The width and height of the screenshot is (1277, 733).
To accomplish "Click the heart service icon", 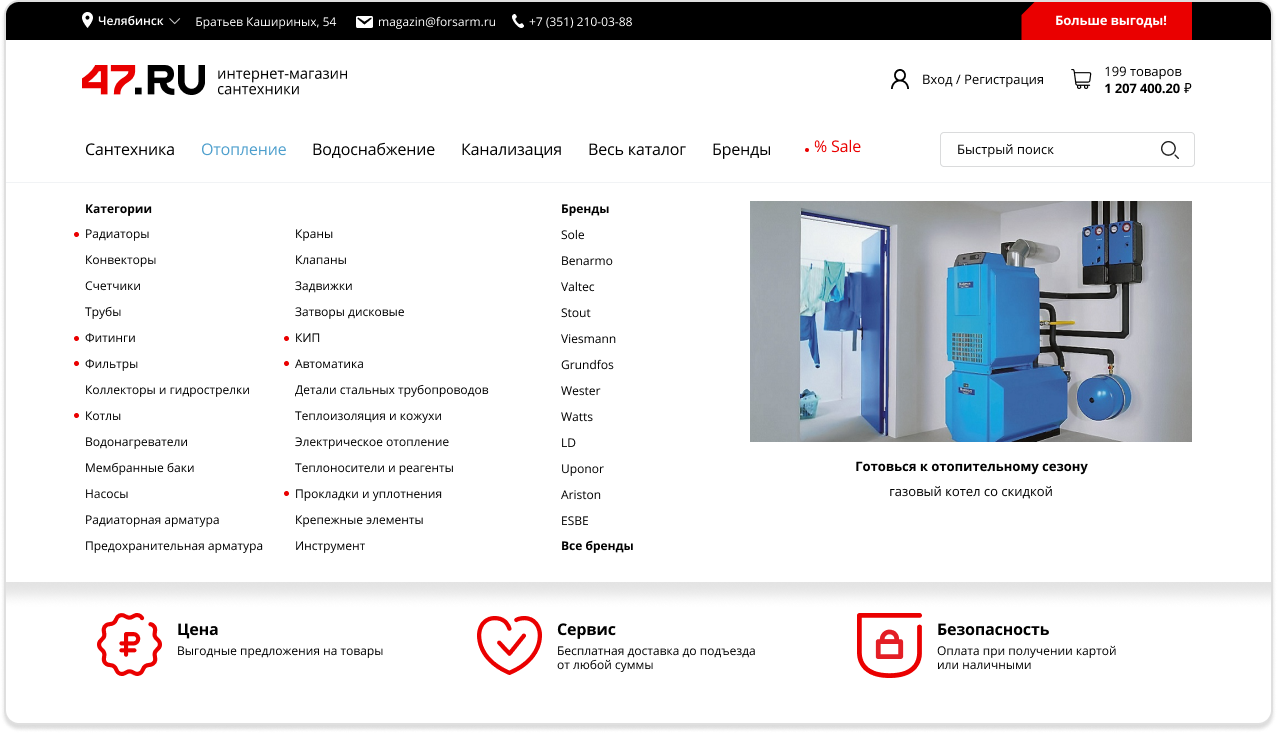I will pos(508,645).
